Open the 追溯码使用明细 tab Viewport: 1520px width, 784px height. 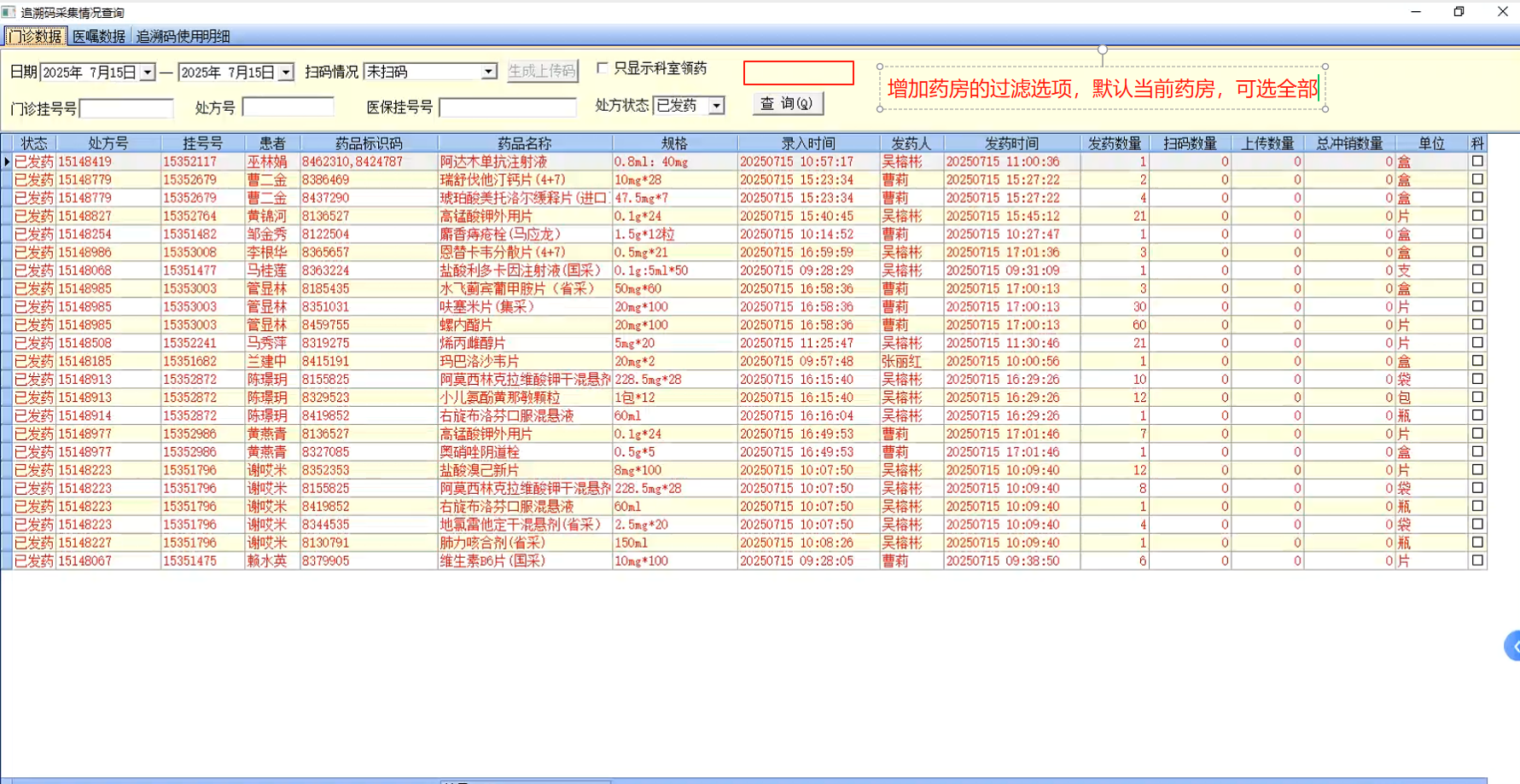(183, 36)
